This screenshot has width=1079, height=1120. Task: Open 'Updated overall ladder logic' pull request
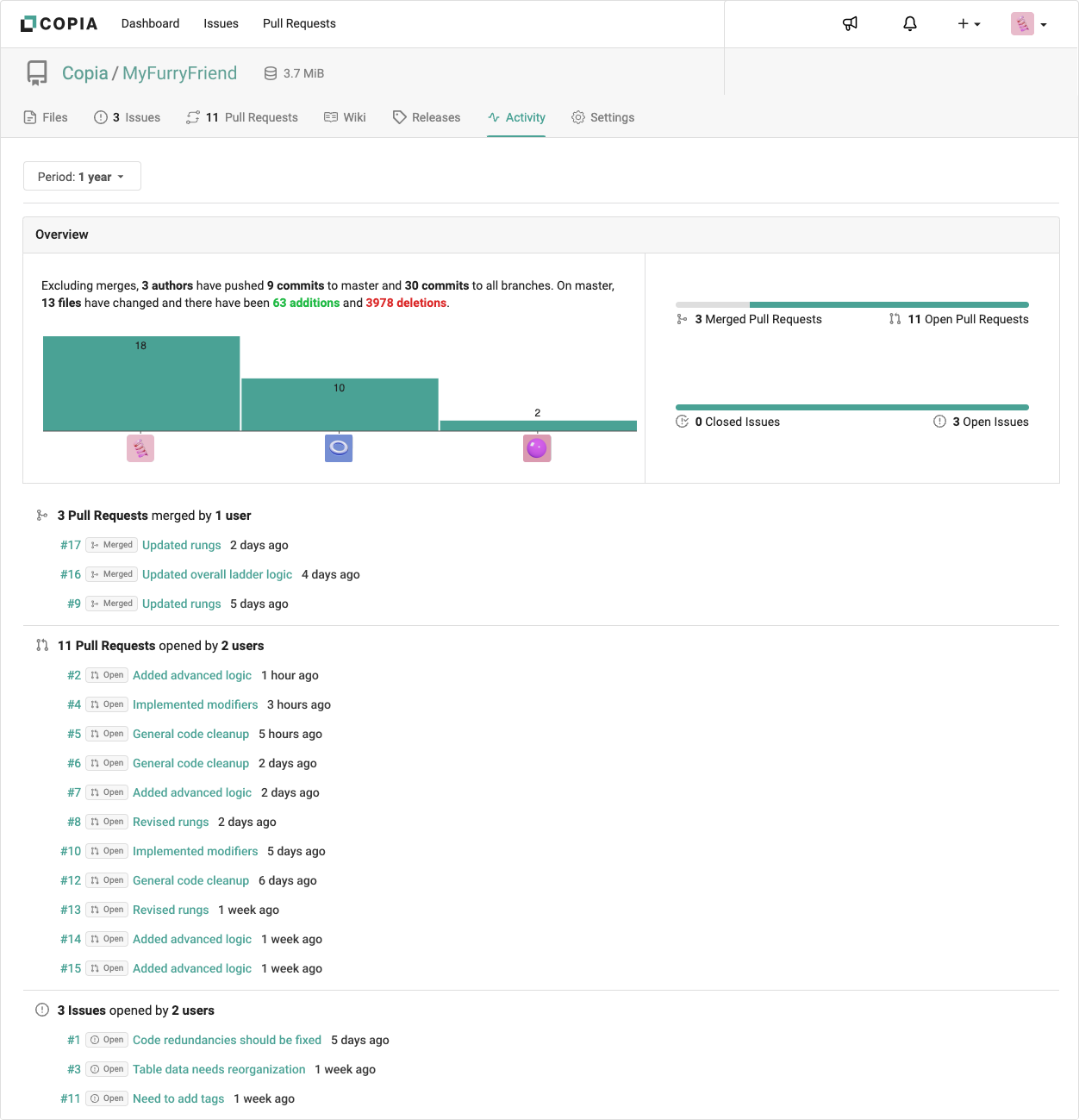[217, 574]
